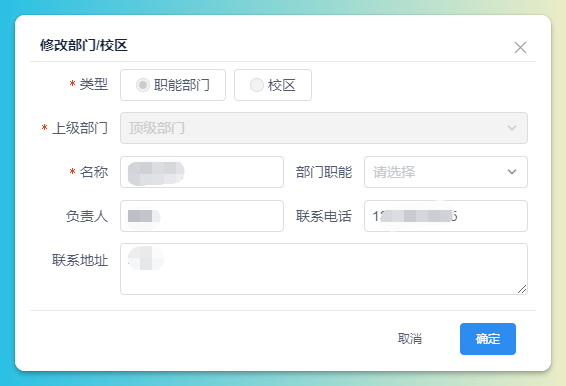Click into the 联系电话 input field
Screen dimensions: 566x386
(446, 216)
